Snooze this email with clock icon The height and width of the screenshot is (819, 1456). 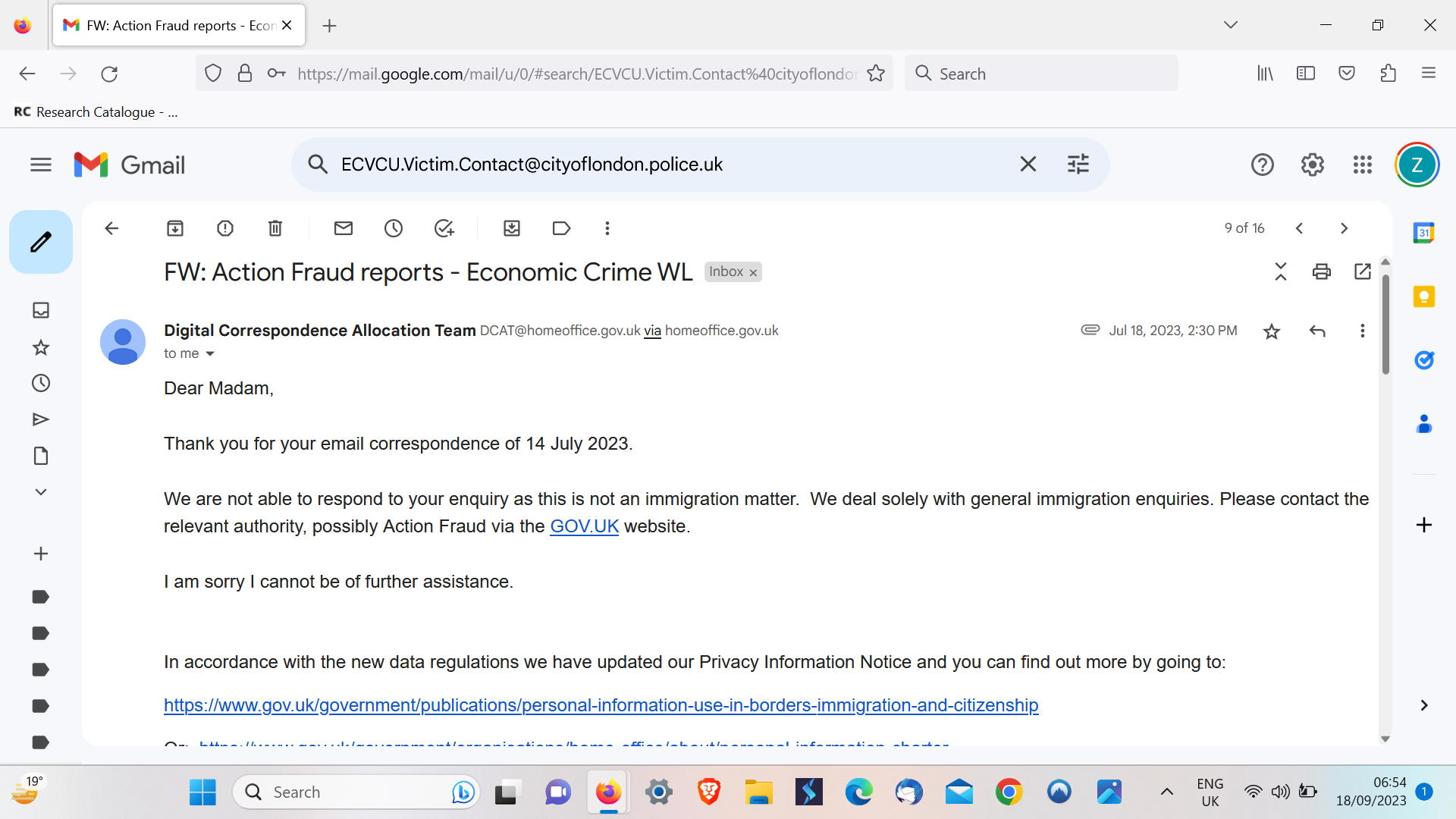tap(394, 228)
